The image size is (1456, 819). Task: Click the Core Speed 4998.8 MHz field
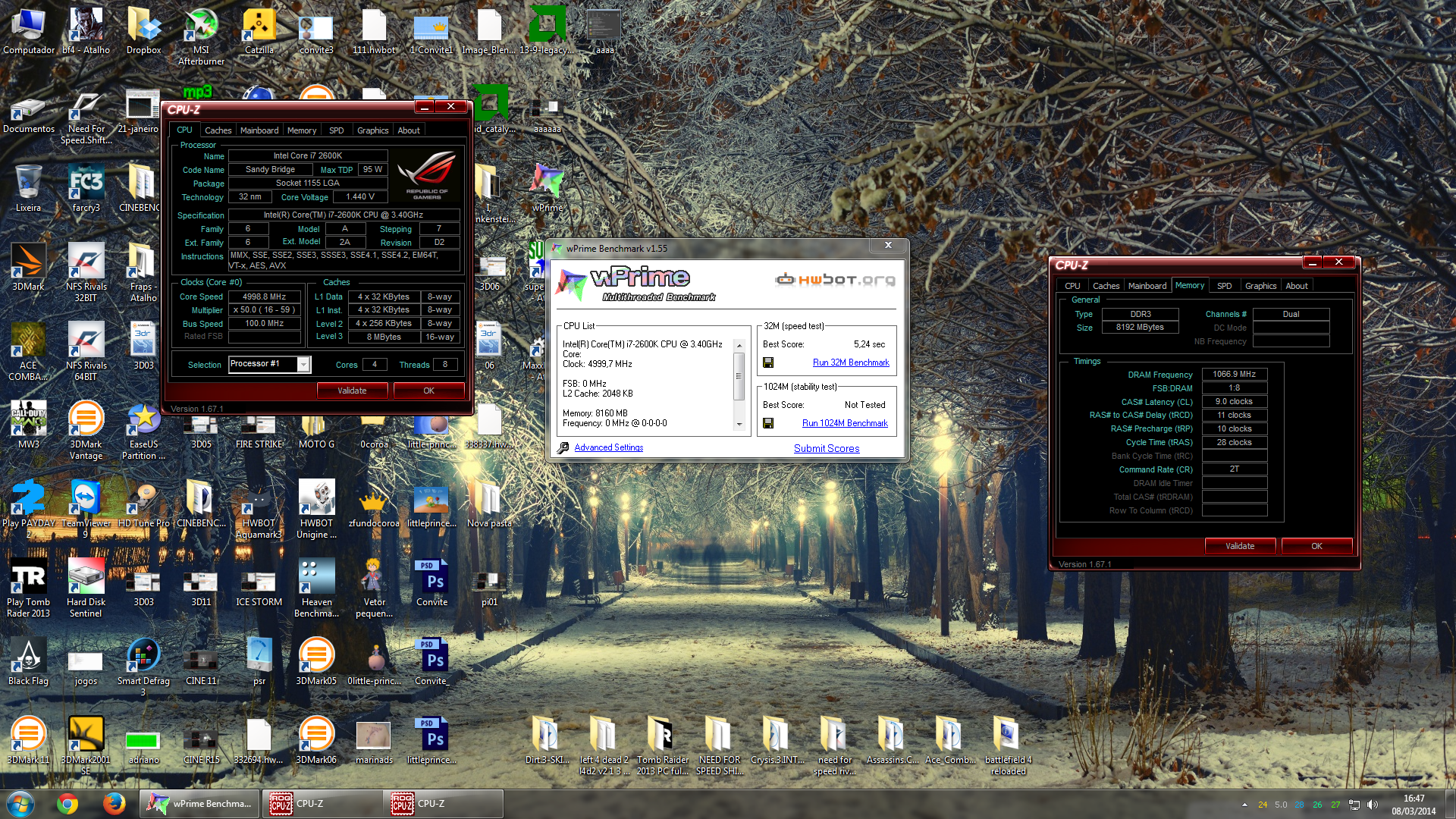pos(264,297)
